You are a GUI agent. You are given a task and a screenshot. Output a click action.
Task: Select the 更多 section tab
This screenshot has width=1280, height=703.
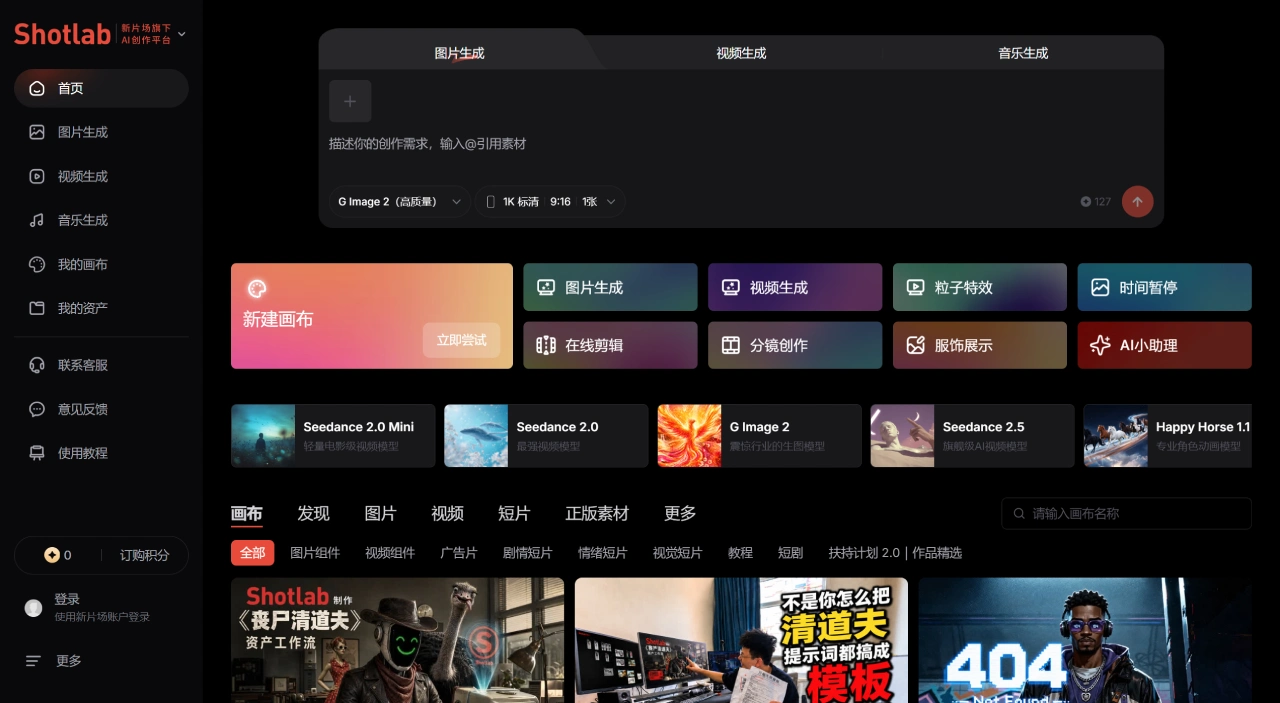tap(680, 513)
